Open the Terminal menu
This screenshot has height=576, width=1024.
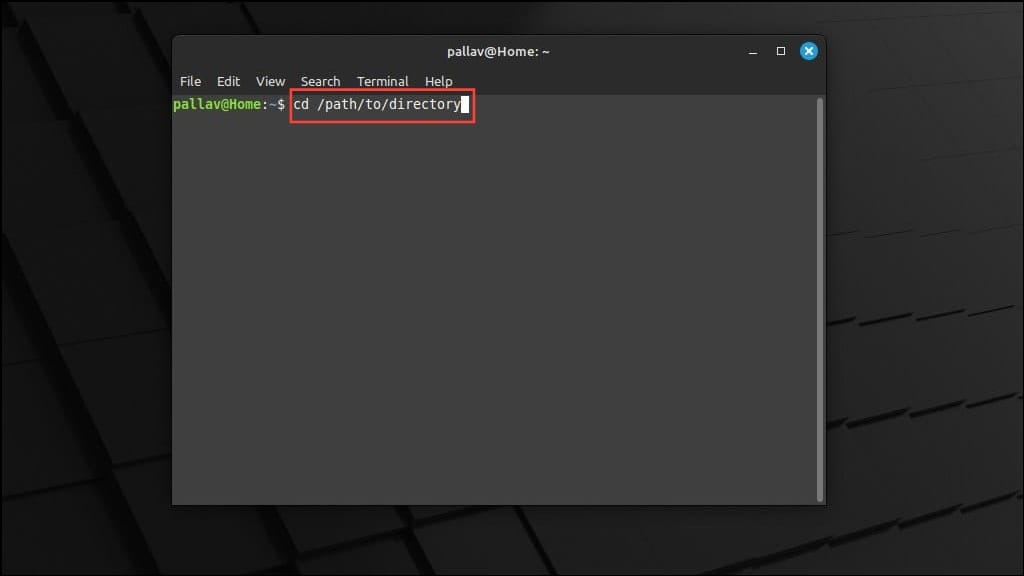383,81
